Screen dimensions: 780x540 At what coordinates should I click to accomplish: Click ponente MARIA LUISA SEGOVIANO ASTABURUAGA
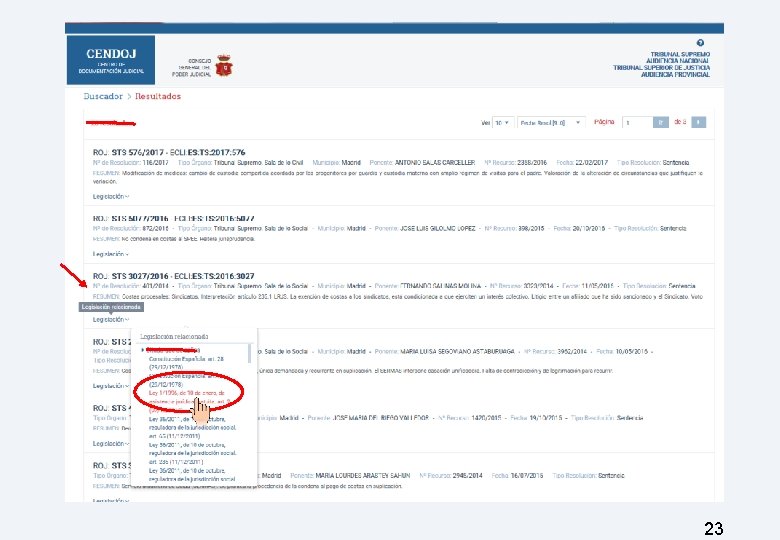tap(457, 352)
